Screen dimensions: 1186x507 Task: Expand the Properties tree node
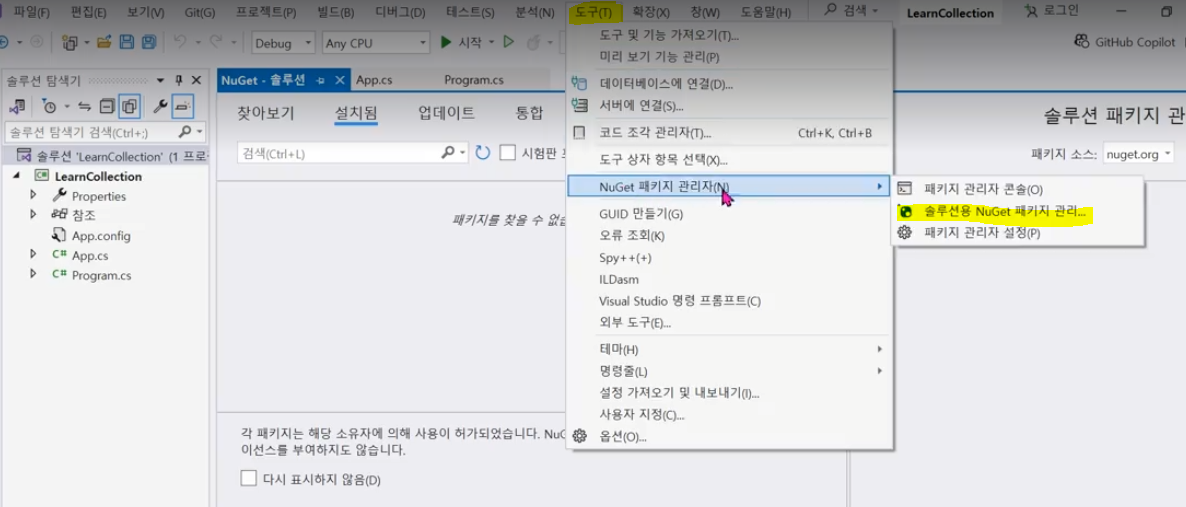(33, 195)
